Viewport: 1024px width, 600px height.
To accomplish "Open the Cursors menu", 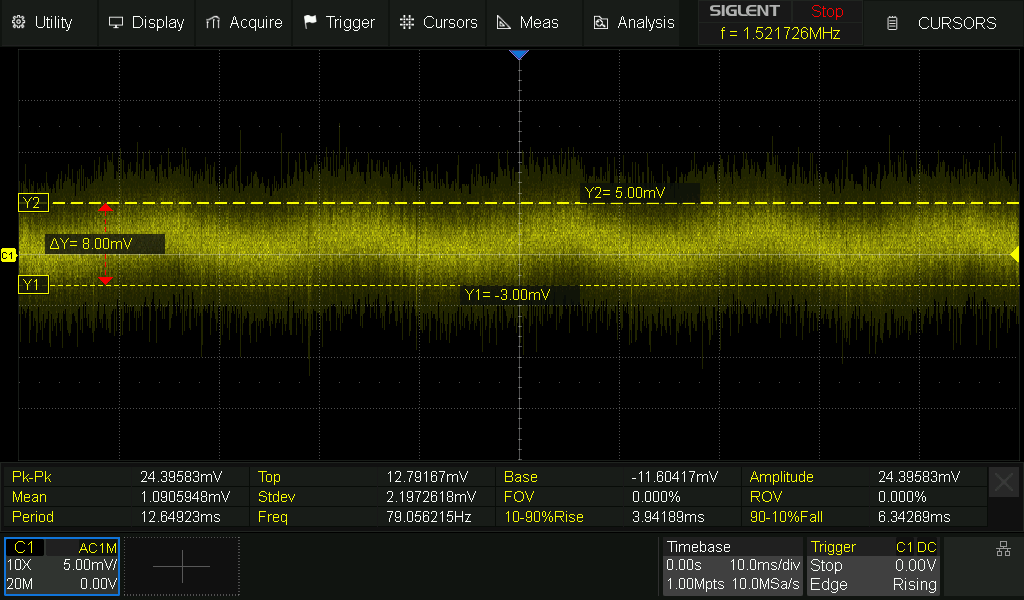I will click(x=438, y=22).
